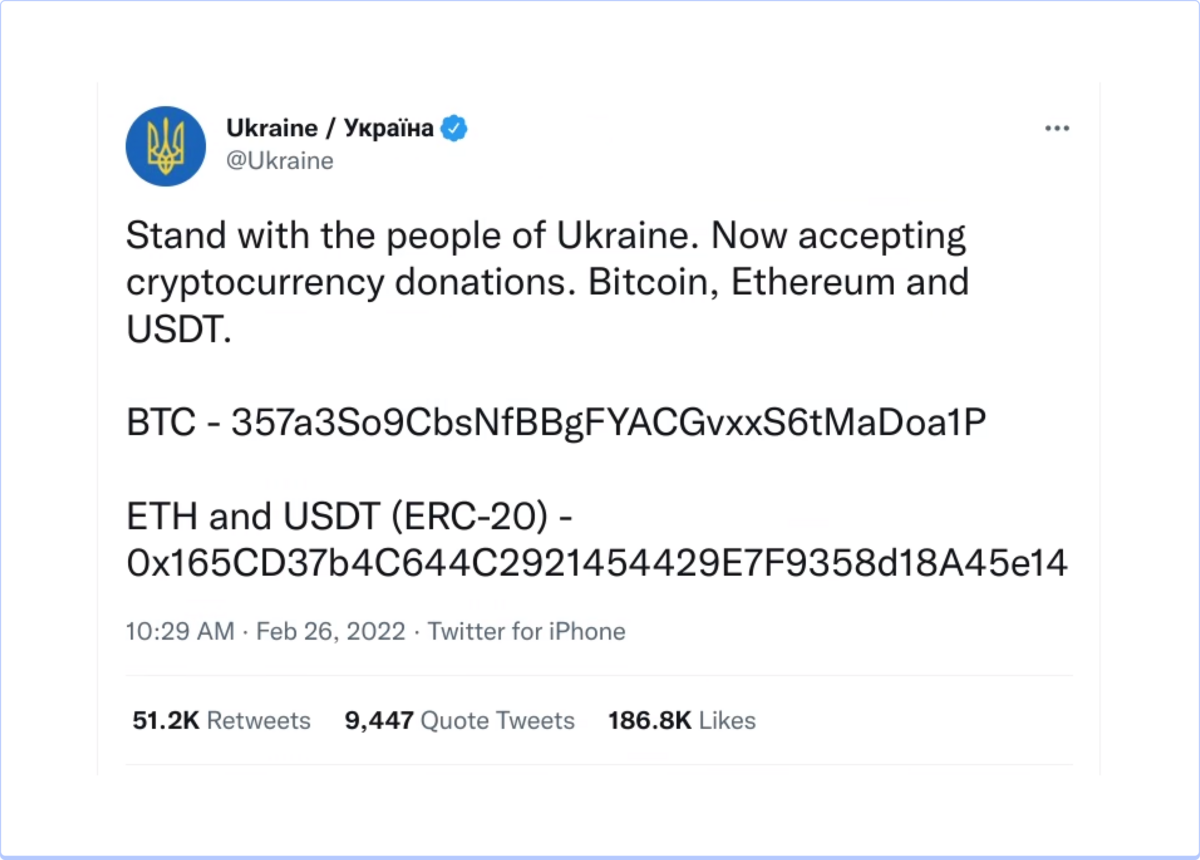Open the Twitter for iPhone source link

click(x=527, y=632)
